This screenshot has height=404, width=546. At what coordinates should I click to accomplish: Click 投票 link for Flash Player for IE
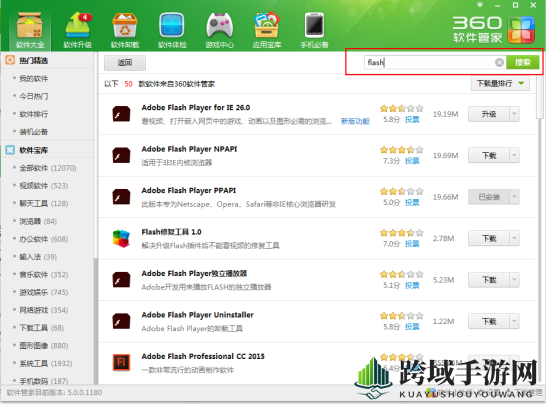tap(412, 119)
